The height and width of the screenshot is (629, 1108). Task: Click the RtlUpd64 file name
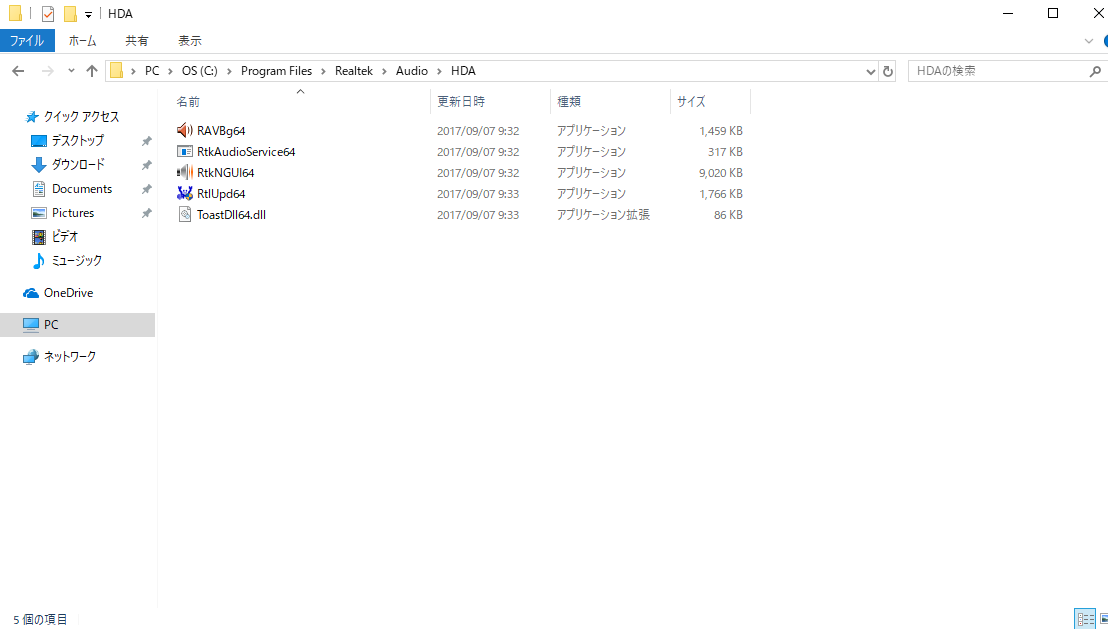221,194
